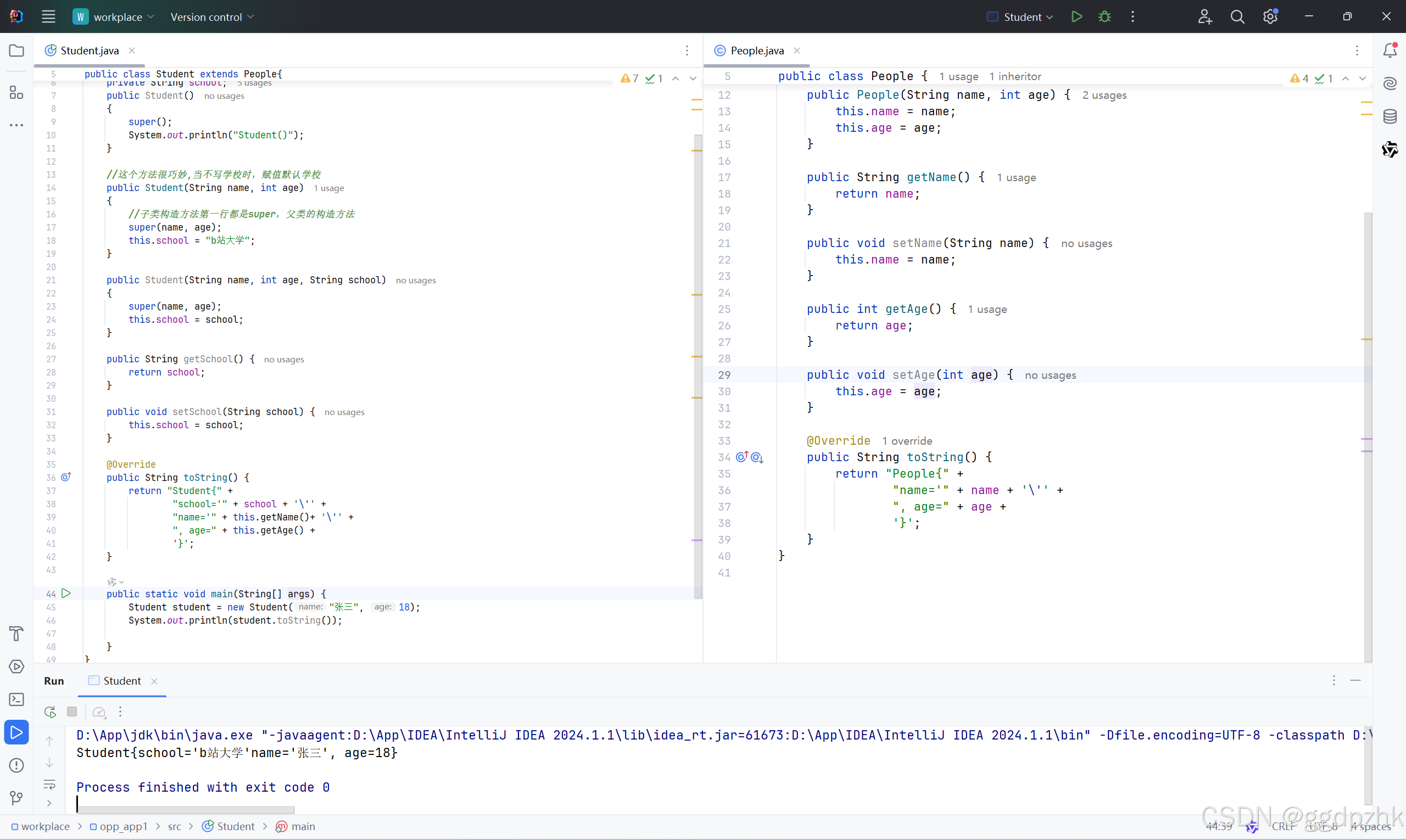Open IDE settings gear
Image resolution: width=1406 pixels, height=840 pixels.
[x=1270, y=17]
